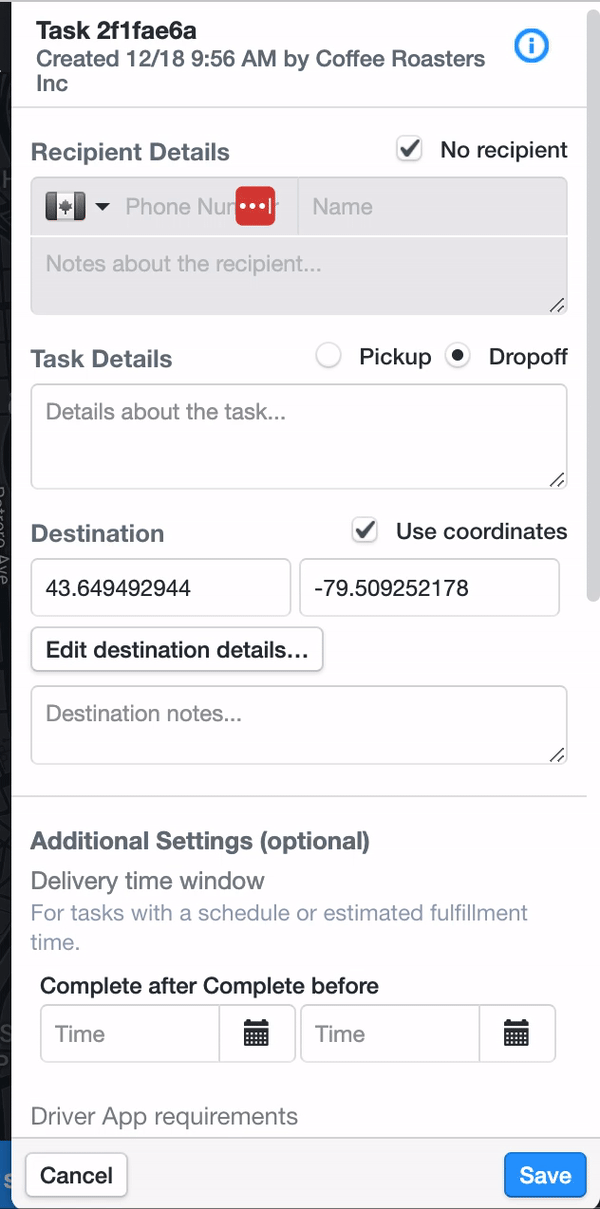Image resolution: width=600 pixels, height=1209 pixels.
Task: Select the Dropoff radio button
Action: [458, 356]
